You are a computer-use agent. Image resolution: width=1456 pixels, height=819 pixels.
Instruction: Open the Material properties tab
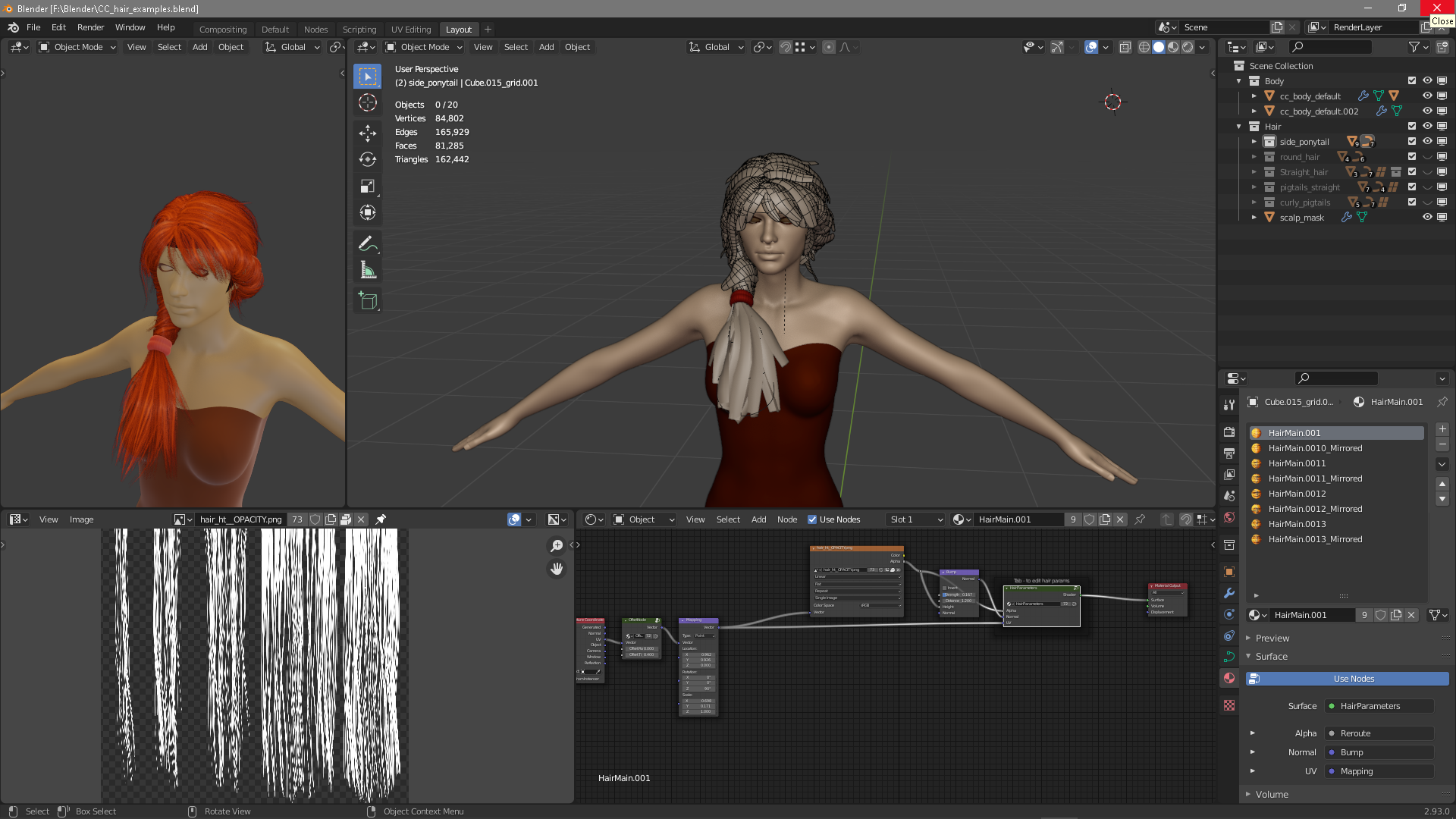[1229, 678]
